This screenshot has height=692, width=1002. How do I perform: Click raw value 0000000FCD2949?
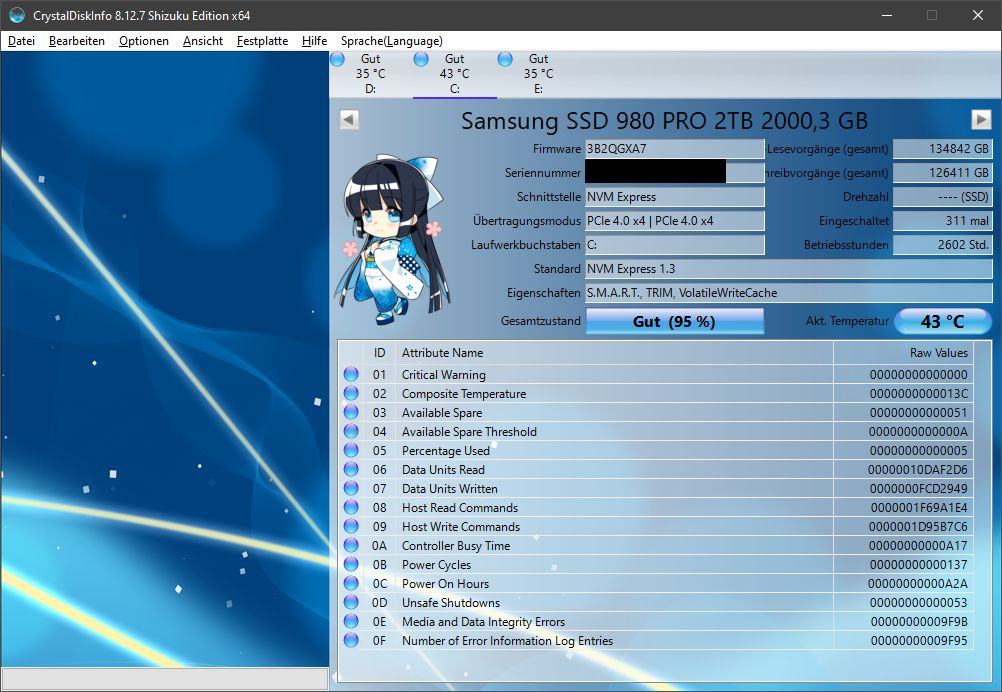tap(918, 489)
